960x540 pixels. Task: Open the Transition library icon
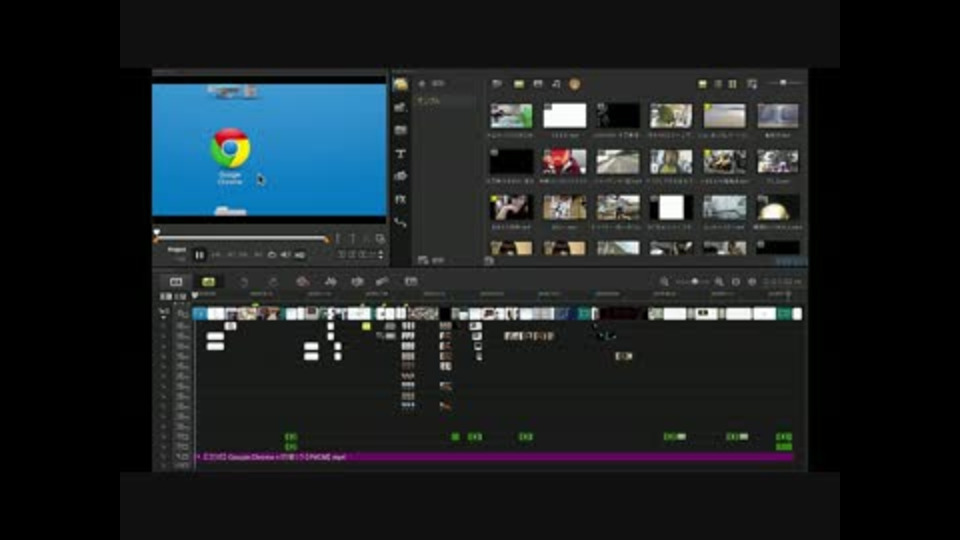[x=400, y=130]
